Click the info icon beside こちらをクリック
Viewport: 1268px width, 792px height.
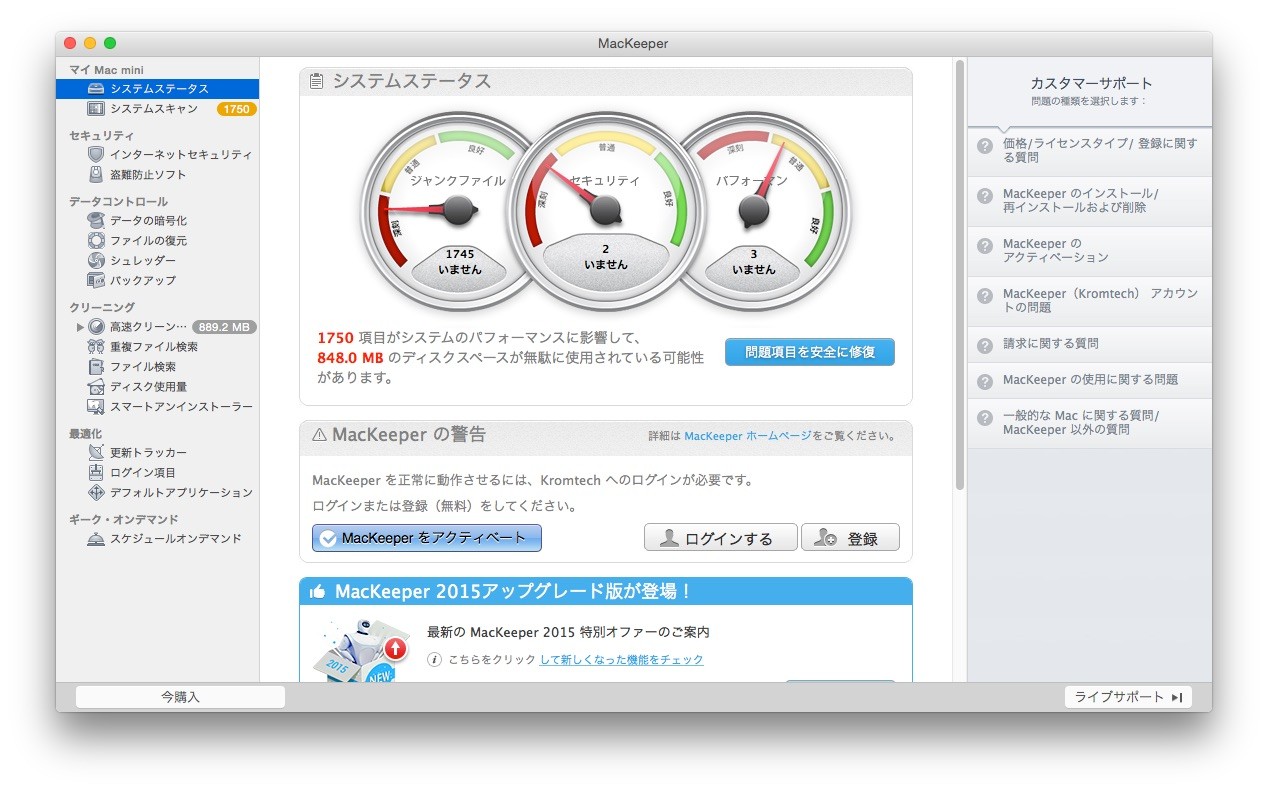[x=435, y=660]
